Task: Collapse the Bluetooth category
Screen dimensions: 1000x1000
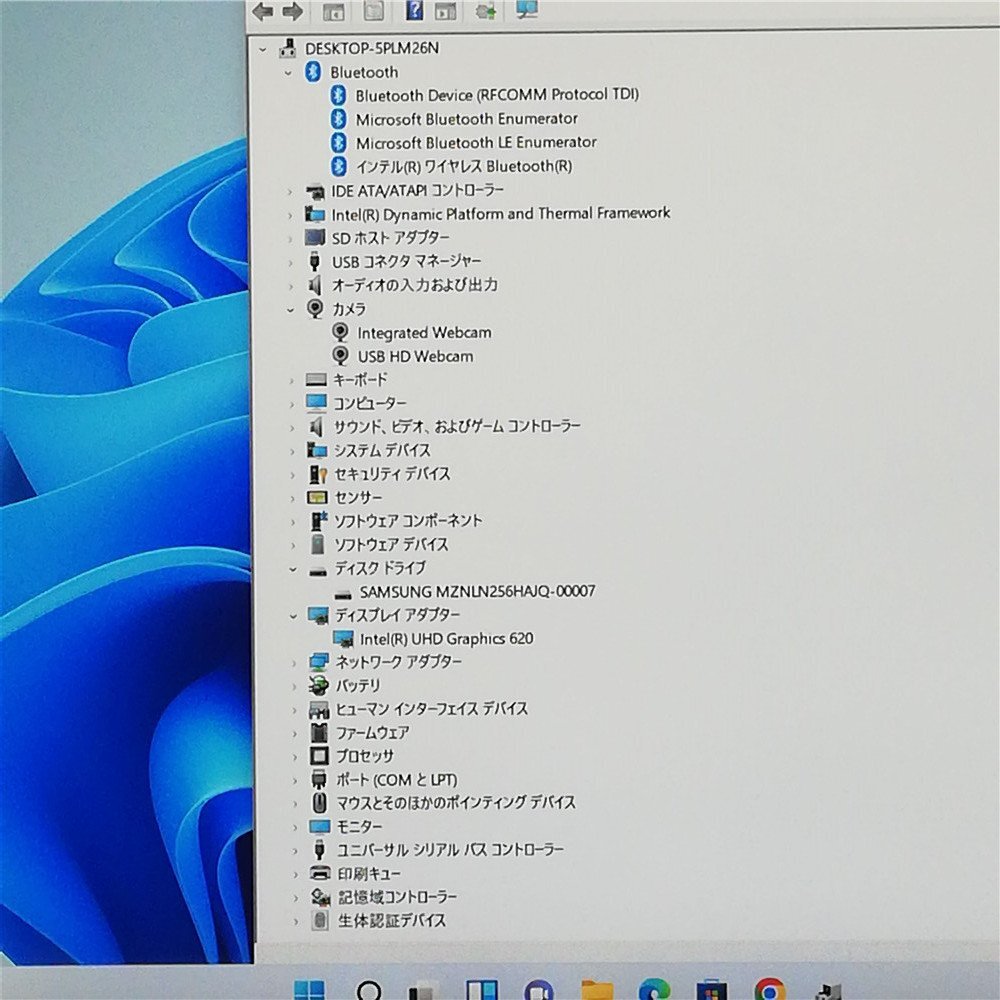Action: (288, 73)
